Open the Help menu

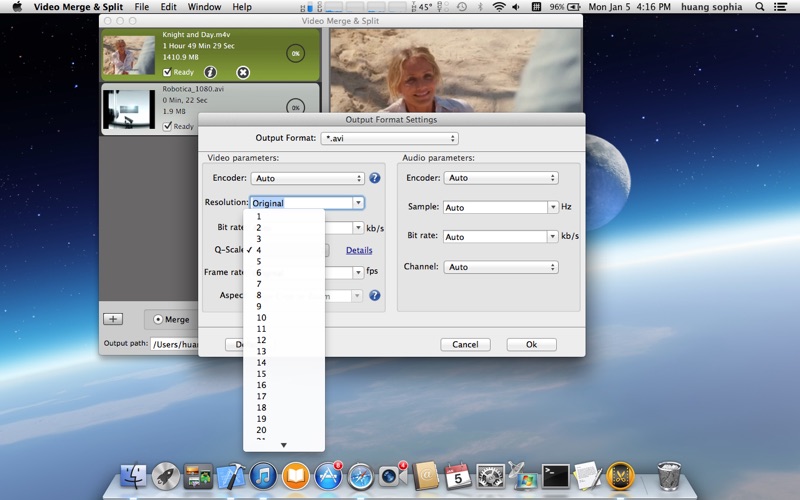(x=242, y=7)
